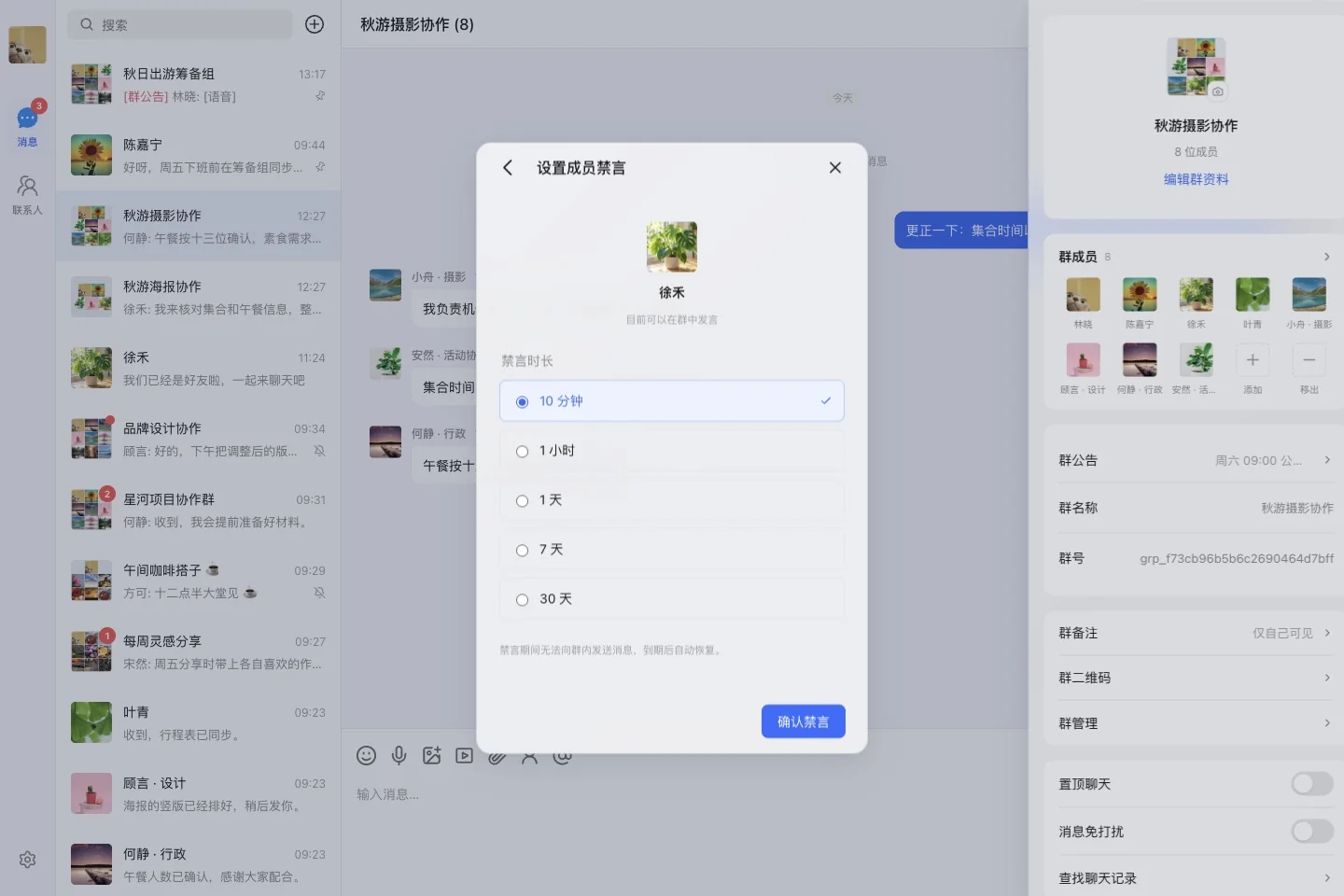The image size is (1344, 896).
Task: Click the 搜索 search field
Action: coord(180,24)
